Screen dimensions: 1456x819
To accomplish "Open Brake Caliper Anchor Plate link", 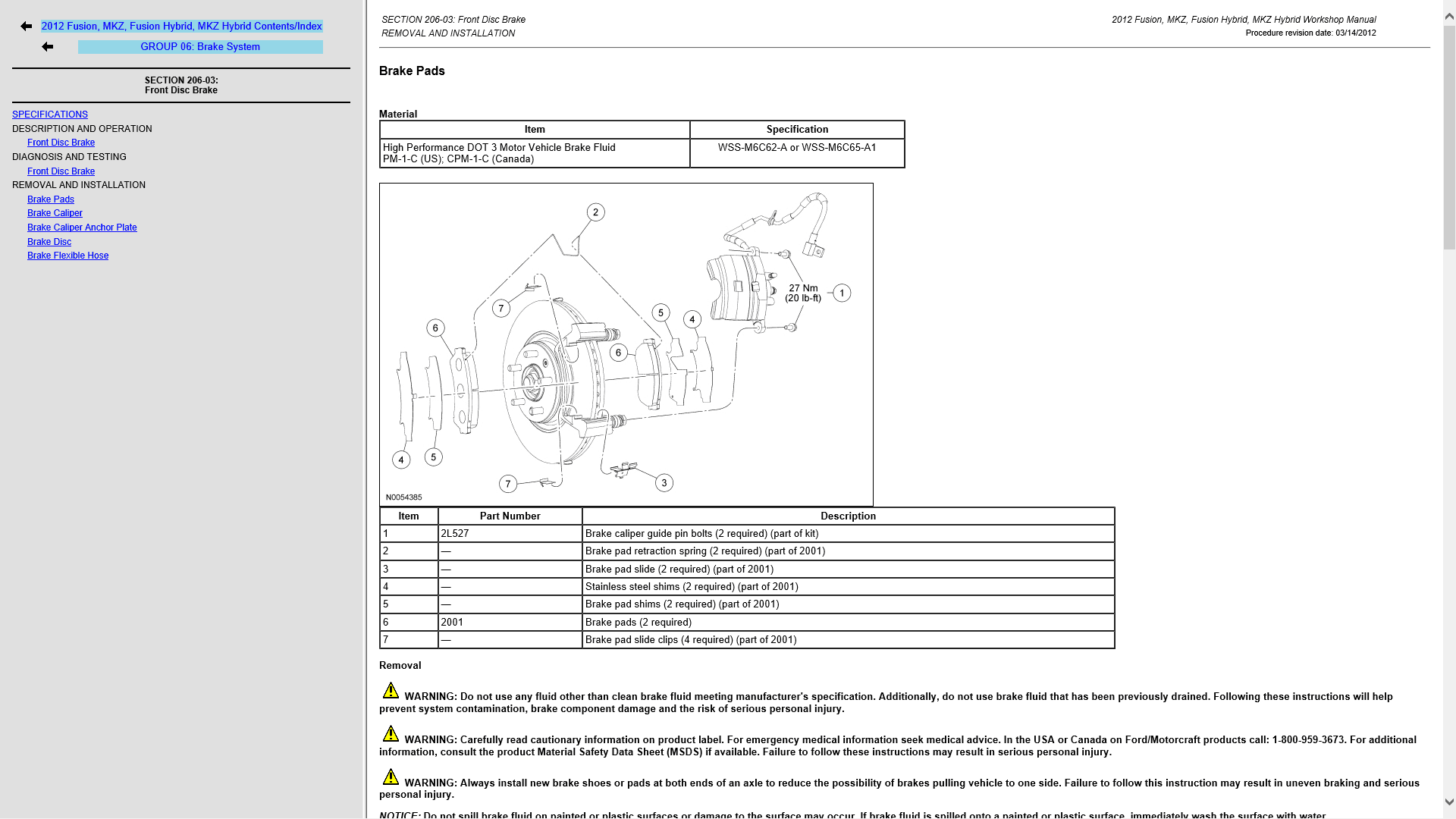I will (82, 227).
